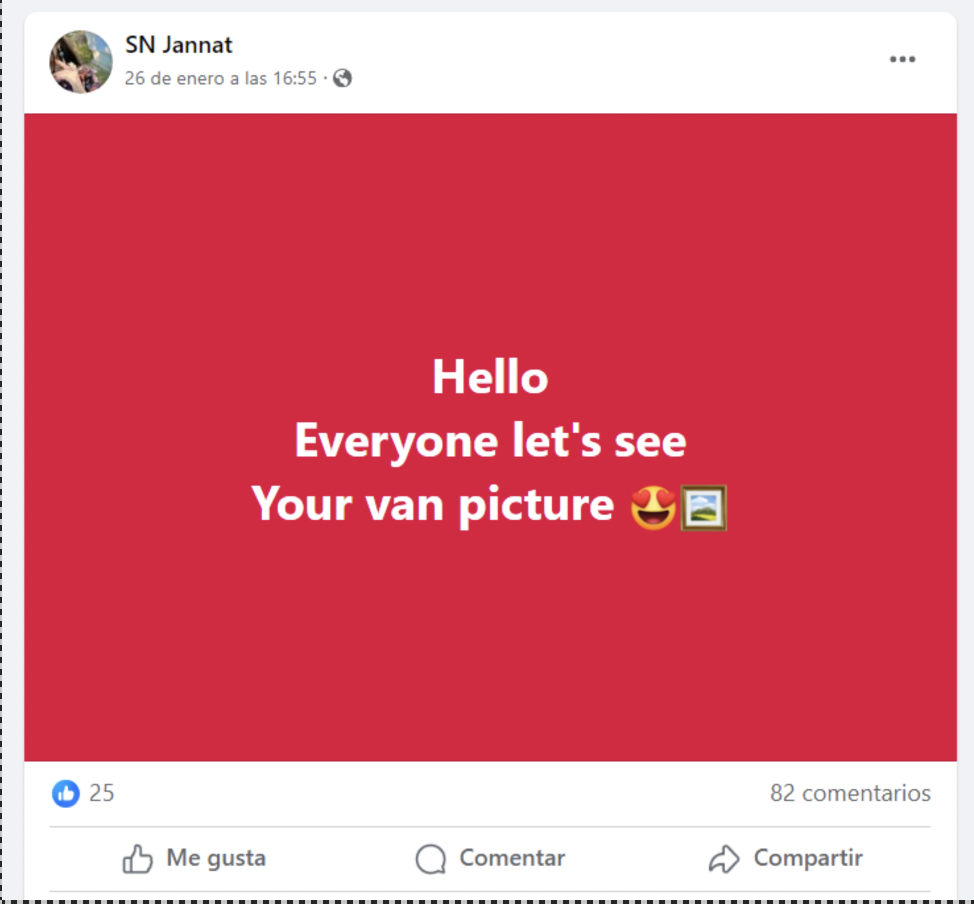View the 25 reactions count
This screenshot has width=974, height=904.
click(102, 793)
